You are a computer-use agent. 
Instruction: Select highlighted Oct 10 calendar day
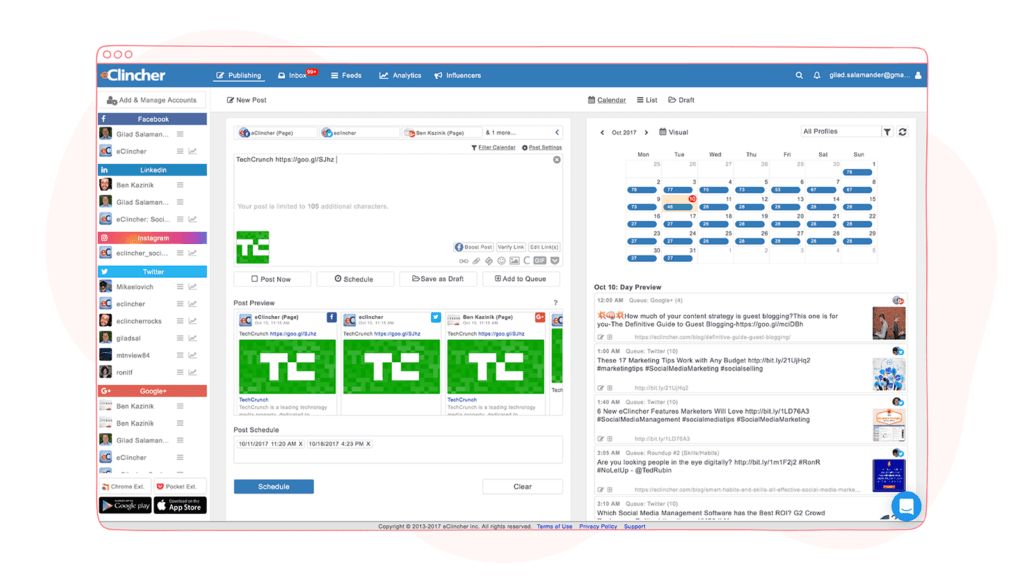[x=679, y=203]
